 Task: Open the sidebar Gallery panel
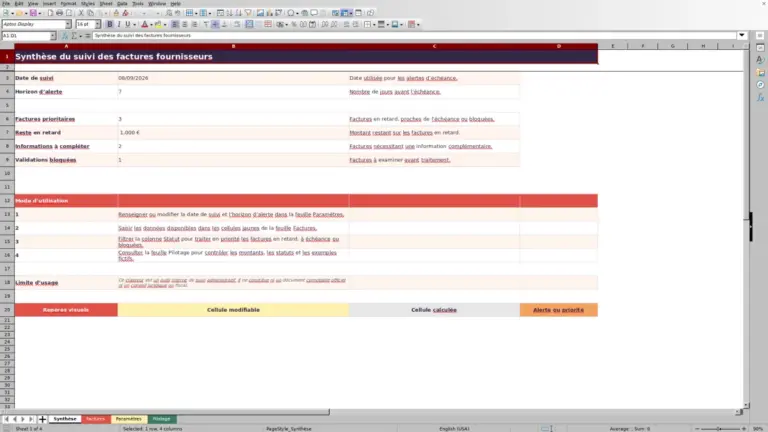[x=760, y=72]
